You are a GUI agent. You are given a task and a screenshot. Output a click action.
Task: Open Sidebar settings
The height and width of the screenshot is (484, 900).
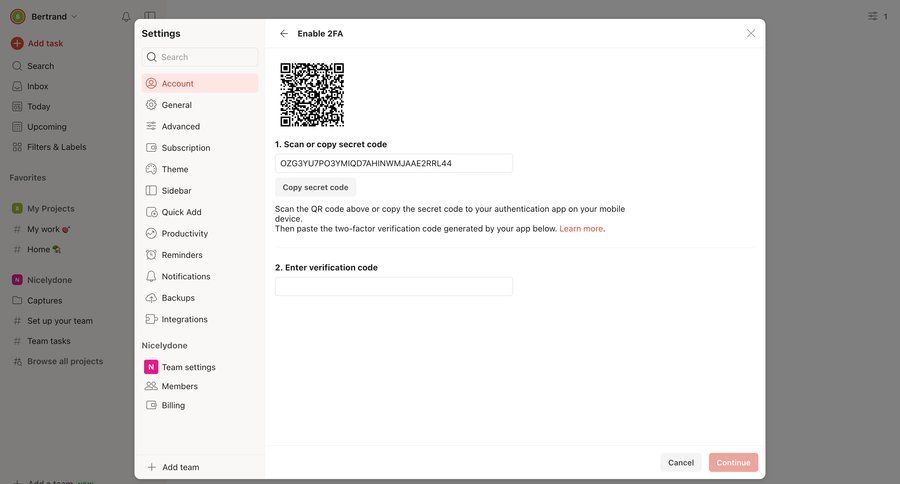pyautogui.click(x=200, y=191)
